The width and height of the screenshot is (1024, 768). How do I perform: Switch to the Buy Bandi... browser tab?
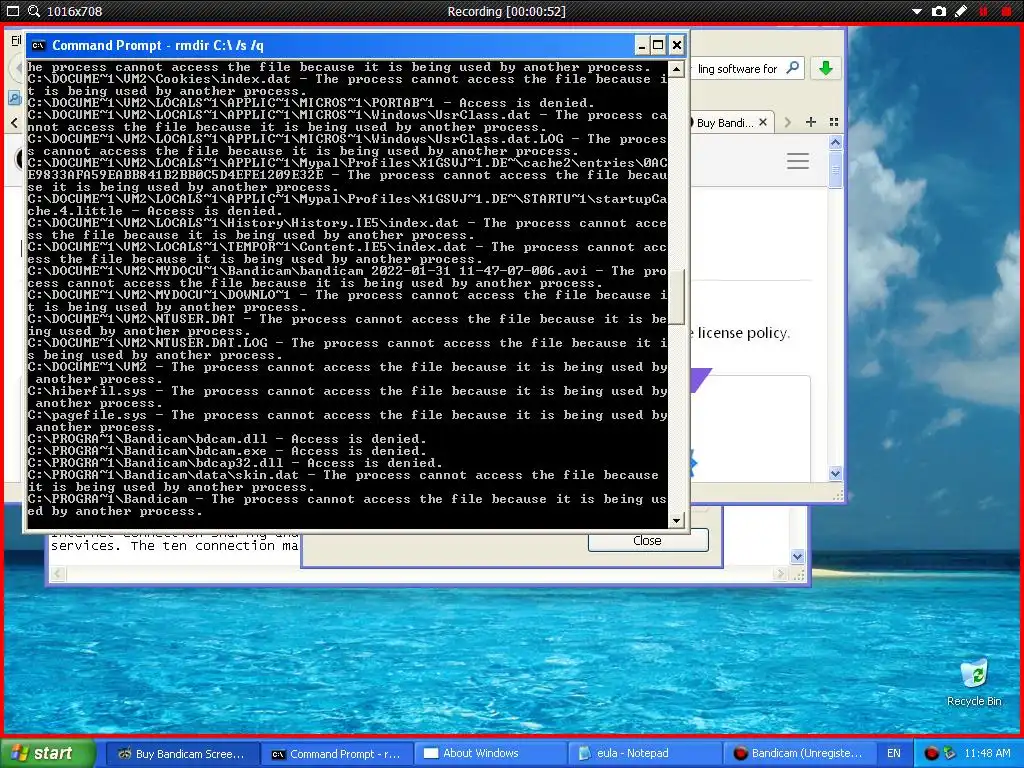pyautogui.click(x=725, y=123)
